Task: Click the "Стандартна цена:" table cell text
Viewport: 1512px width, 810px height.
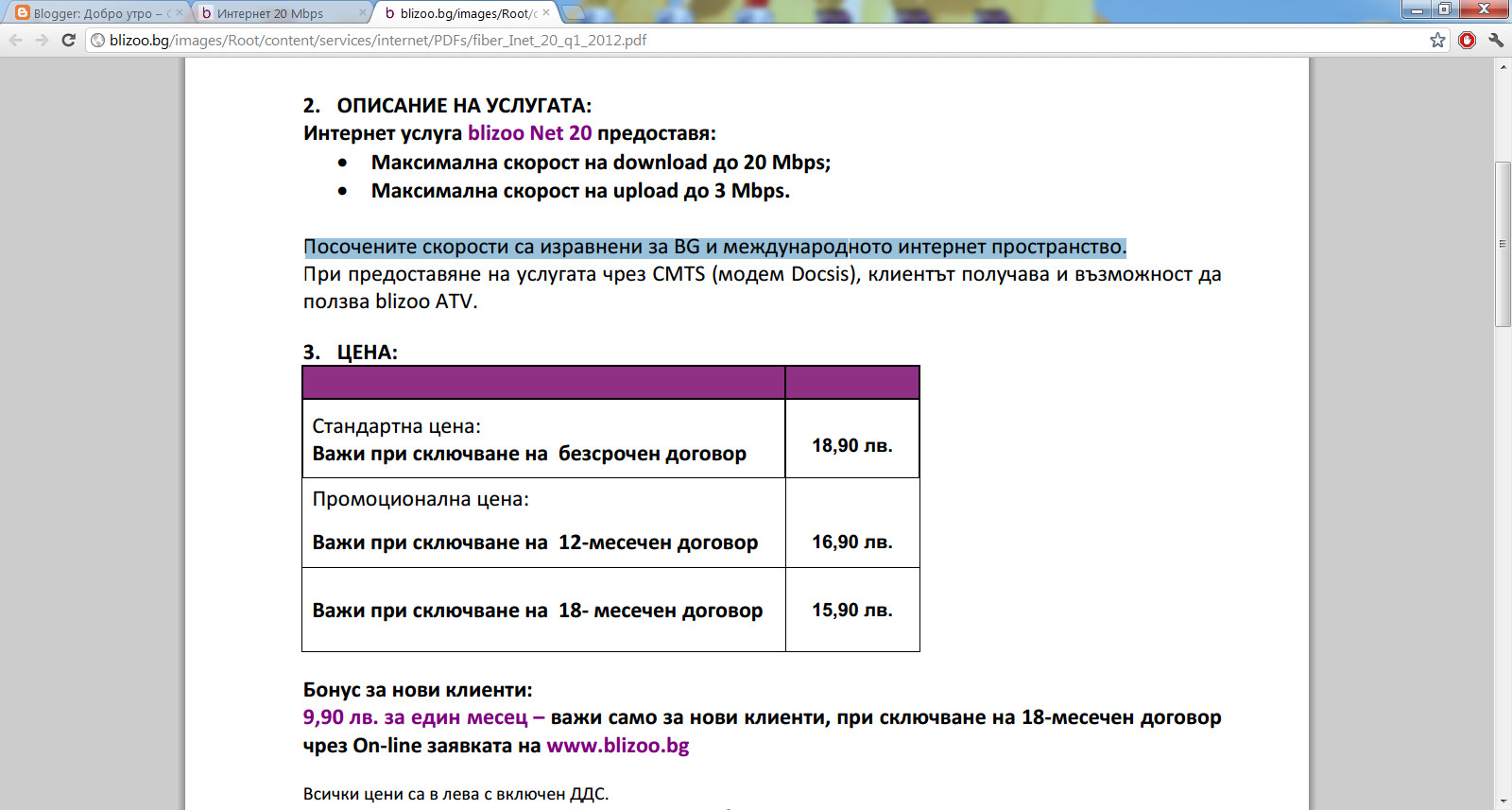Action: 397,426
